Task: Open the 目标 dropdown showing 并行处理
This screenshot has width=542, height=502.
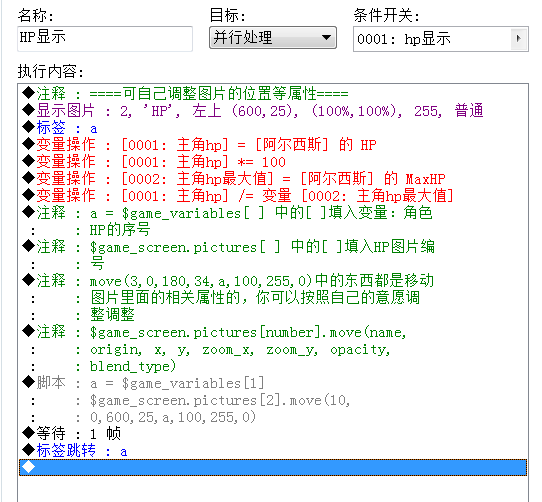Action: click(273, 37)
